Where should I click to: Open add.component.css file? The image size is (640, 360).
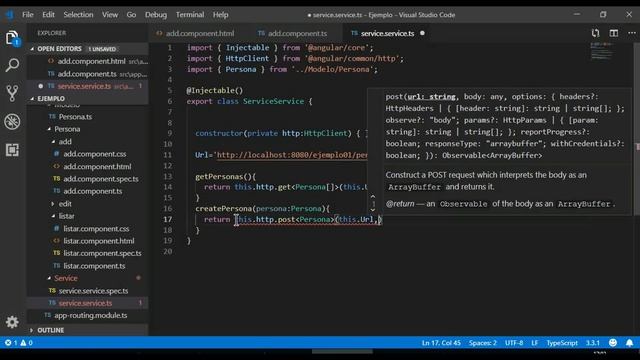[94, 154]
